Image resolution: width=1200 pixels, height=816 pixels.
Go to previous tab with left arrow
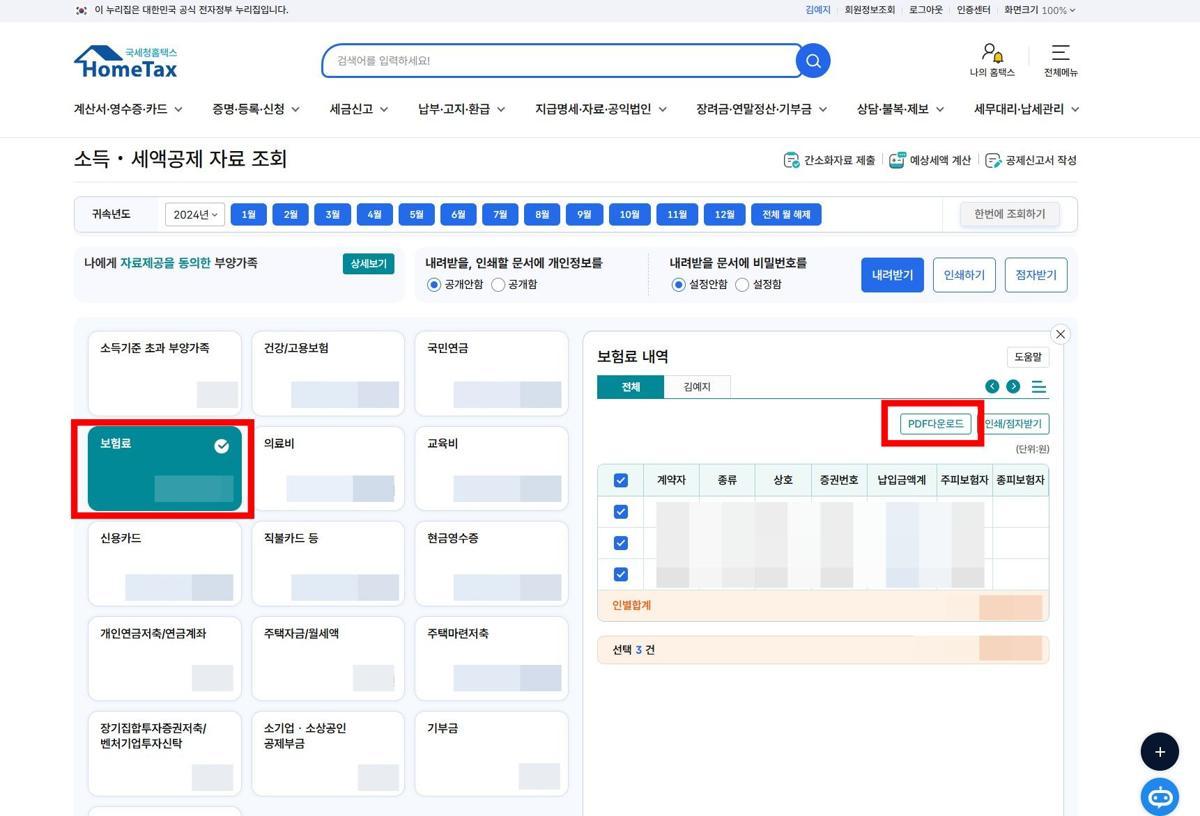point(992,387)
